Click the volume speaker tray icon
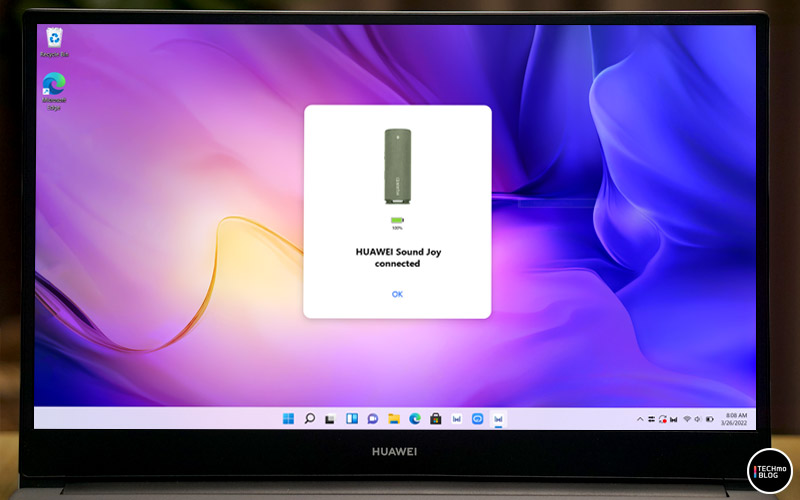The height and width of the screenshot is (500, 800). (698, 419)
